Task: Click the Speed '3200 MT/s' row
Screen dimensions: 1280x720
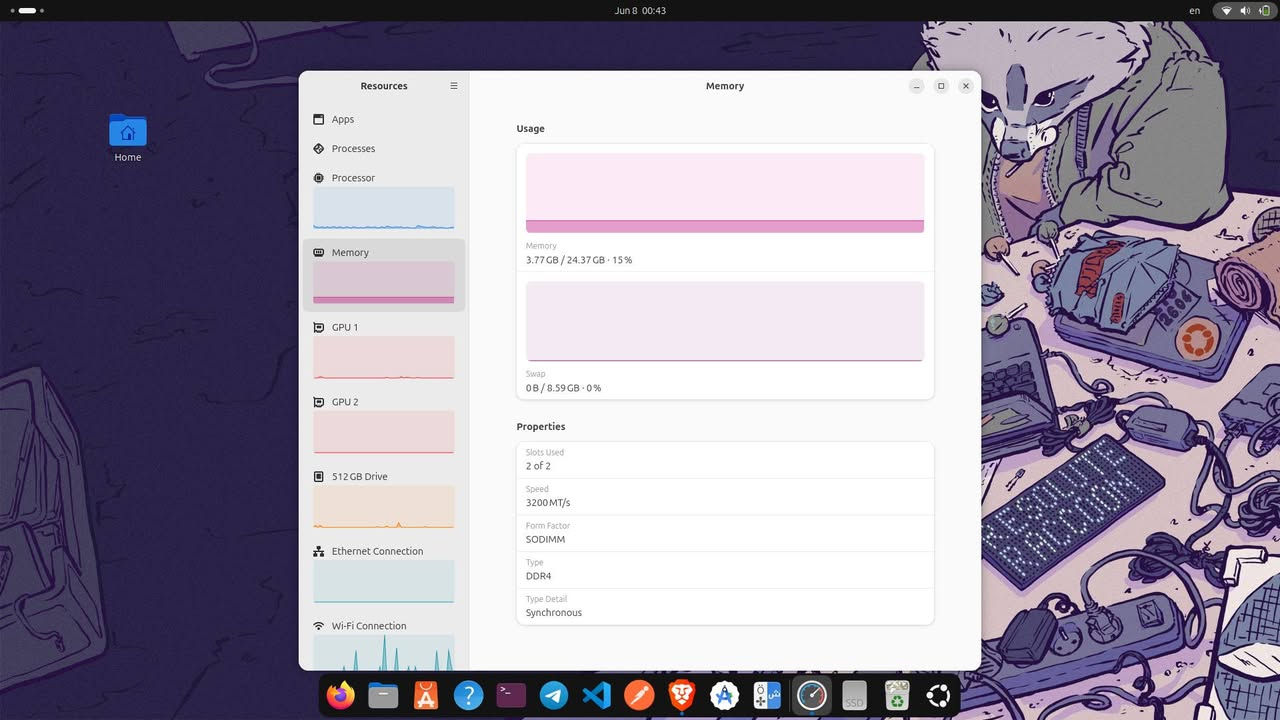Action: click(725, 496)
